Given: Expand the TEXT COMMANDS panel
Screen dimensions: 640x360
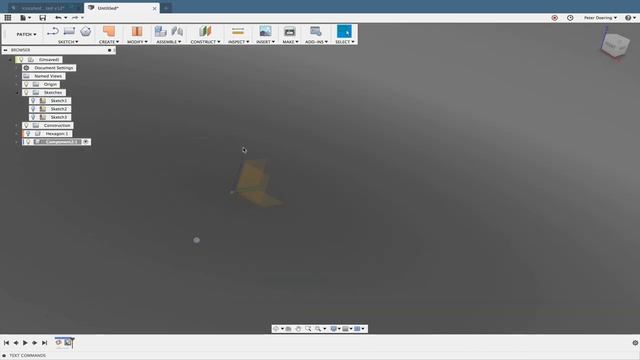Looking at the screenshot, I should point(4,356).
